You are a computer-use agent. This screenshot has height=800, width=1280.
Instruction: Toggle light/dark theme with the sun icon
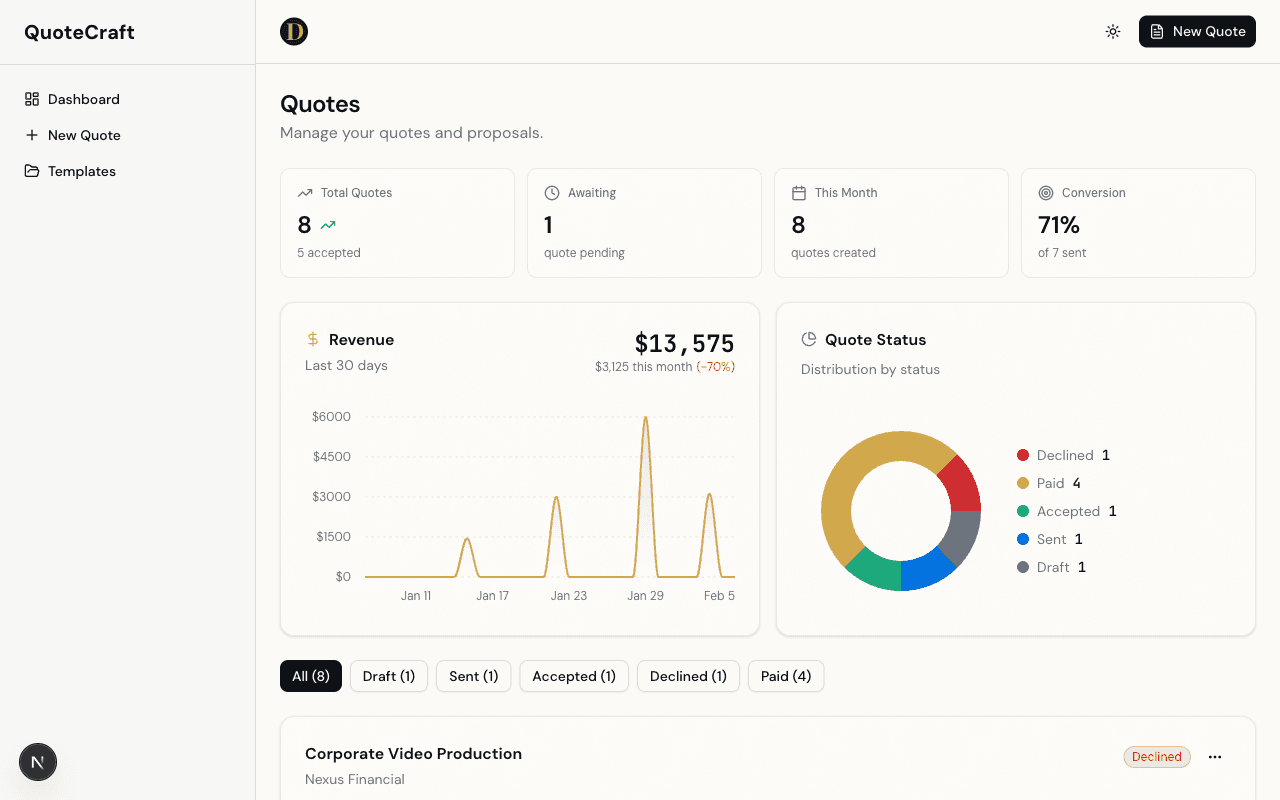(1113, 31)
